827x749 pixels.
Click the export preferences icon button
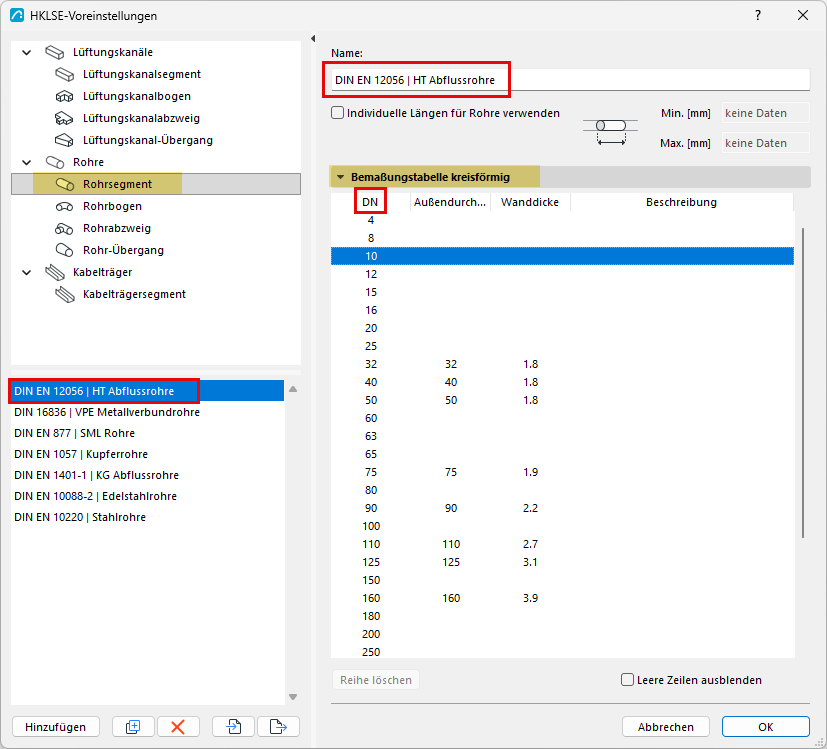point(278,727)
